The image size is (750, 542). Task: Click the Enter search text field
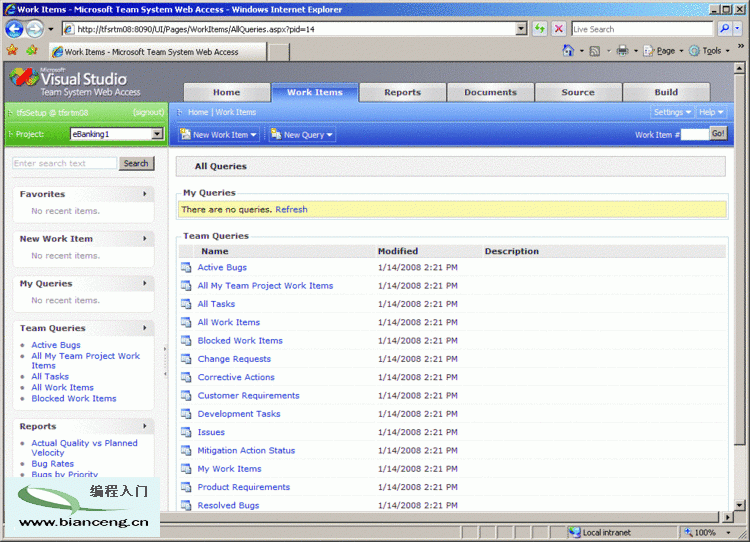(65, 163)
